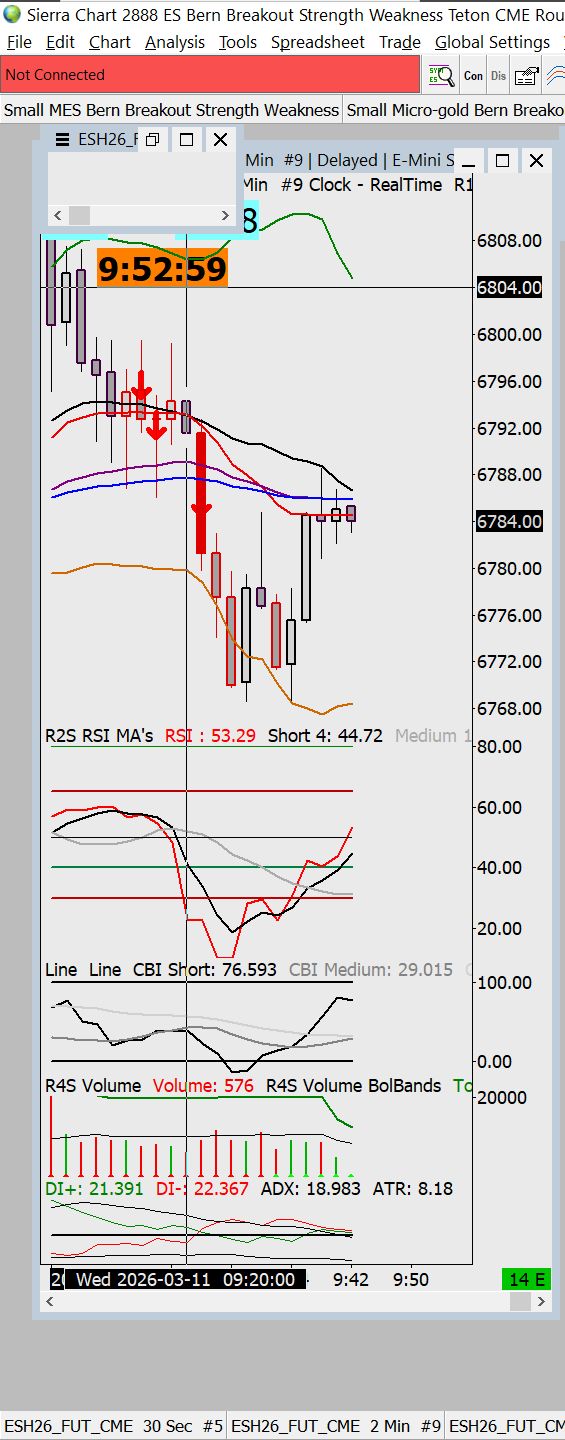Open the Tools menu

238,42
